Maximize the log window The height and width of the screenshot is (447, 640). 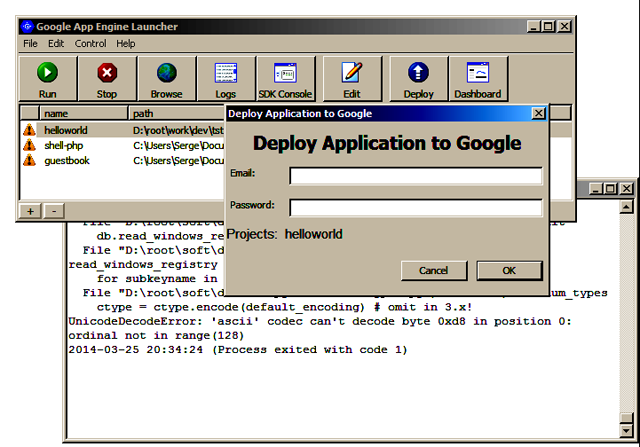click(611, 189)
